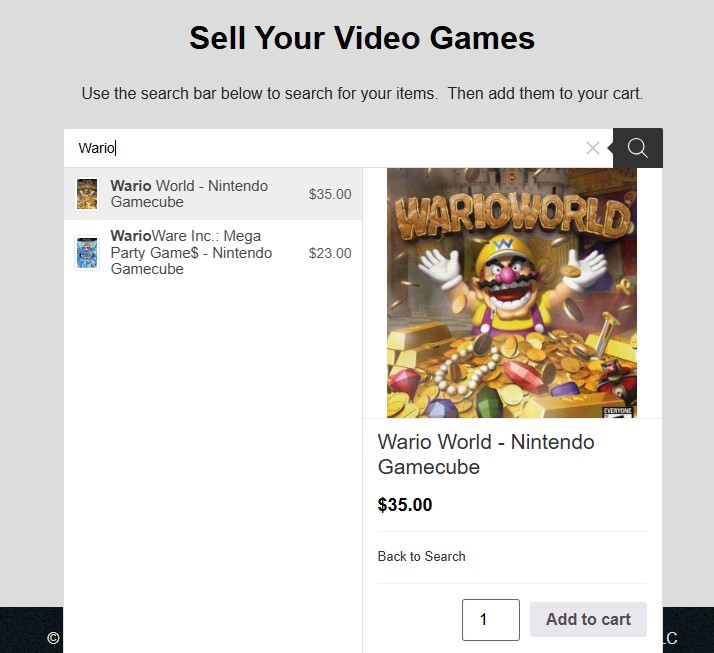714x653 pixels.
Task: Add Wario World to the cart
Action: 588,619
